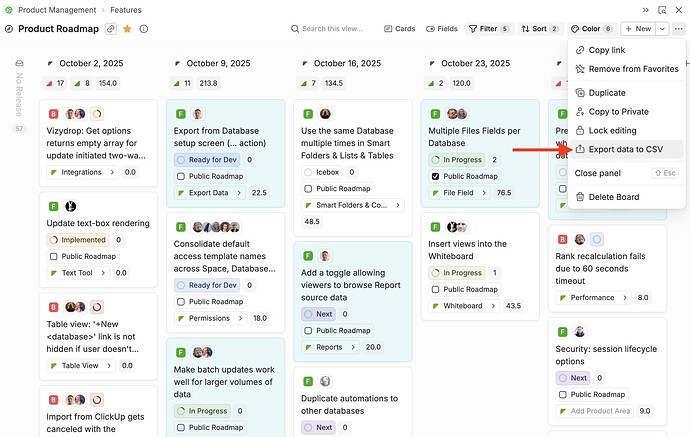The height and width of the screenshot is (437, 690).
Task: Open the three-dots more options menu
Action: (679, 29)
